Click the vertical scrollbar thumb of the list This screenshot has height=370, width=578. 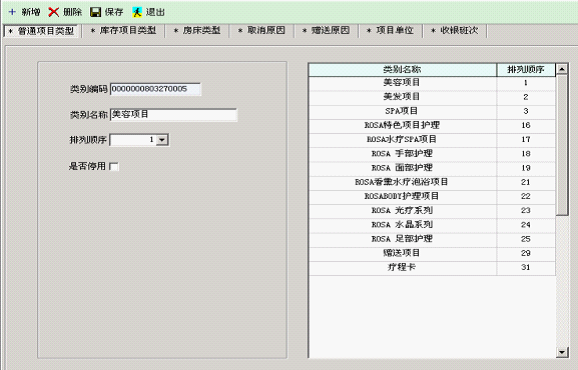tap(562, 145)
